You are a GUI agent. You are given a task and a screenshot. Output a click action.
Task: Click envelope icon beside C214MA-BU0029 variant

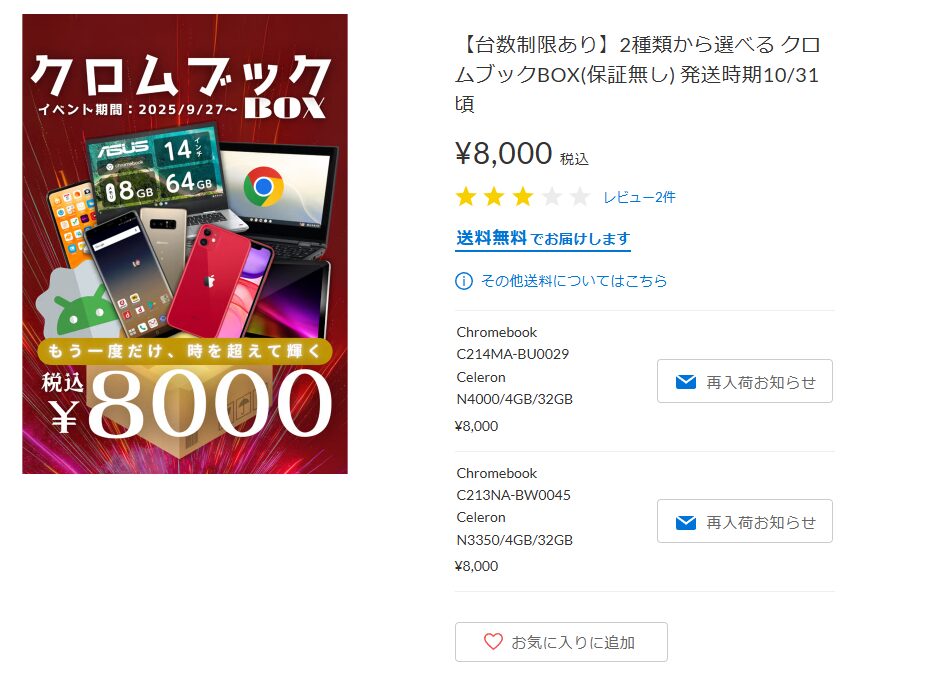[x=685, y=382]
